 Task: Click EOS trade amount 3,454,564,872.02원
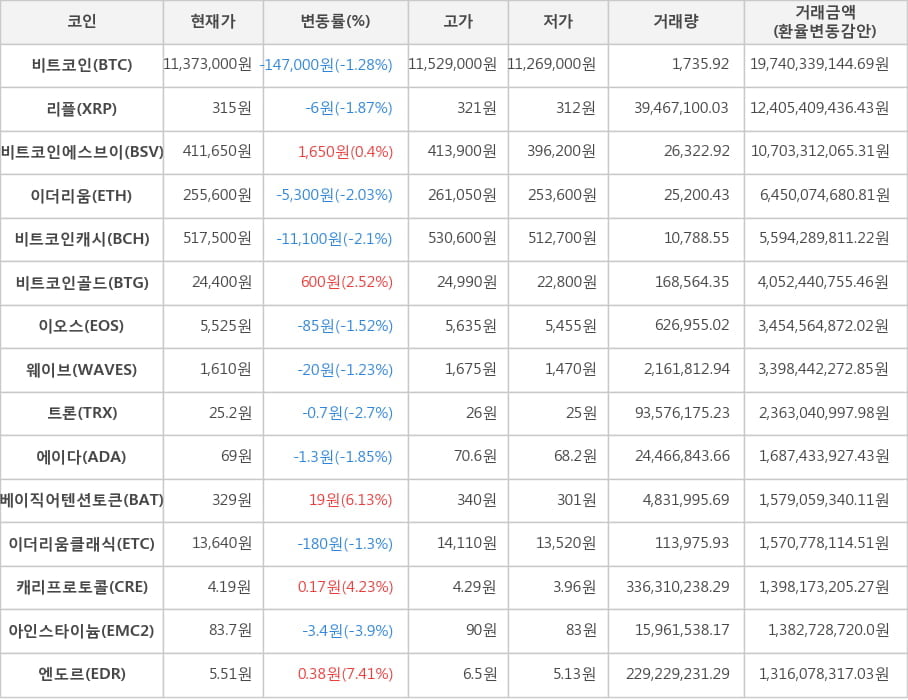point(823,326)
